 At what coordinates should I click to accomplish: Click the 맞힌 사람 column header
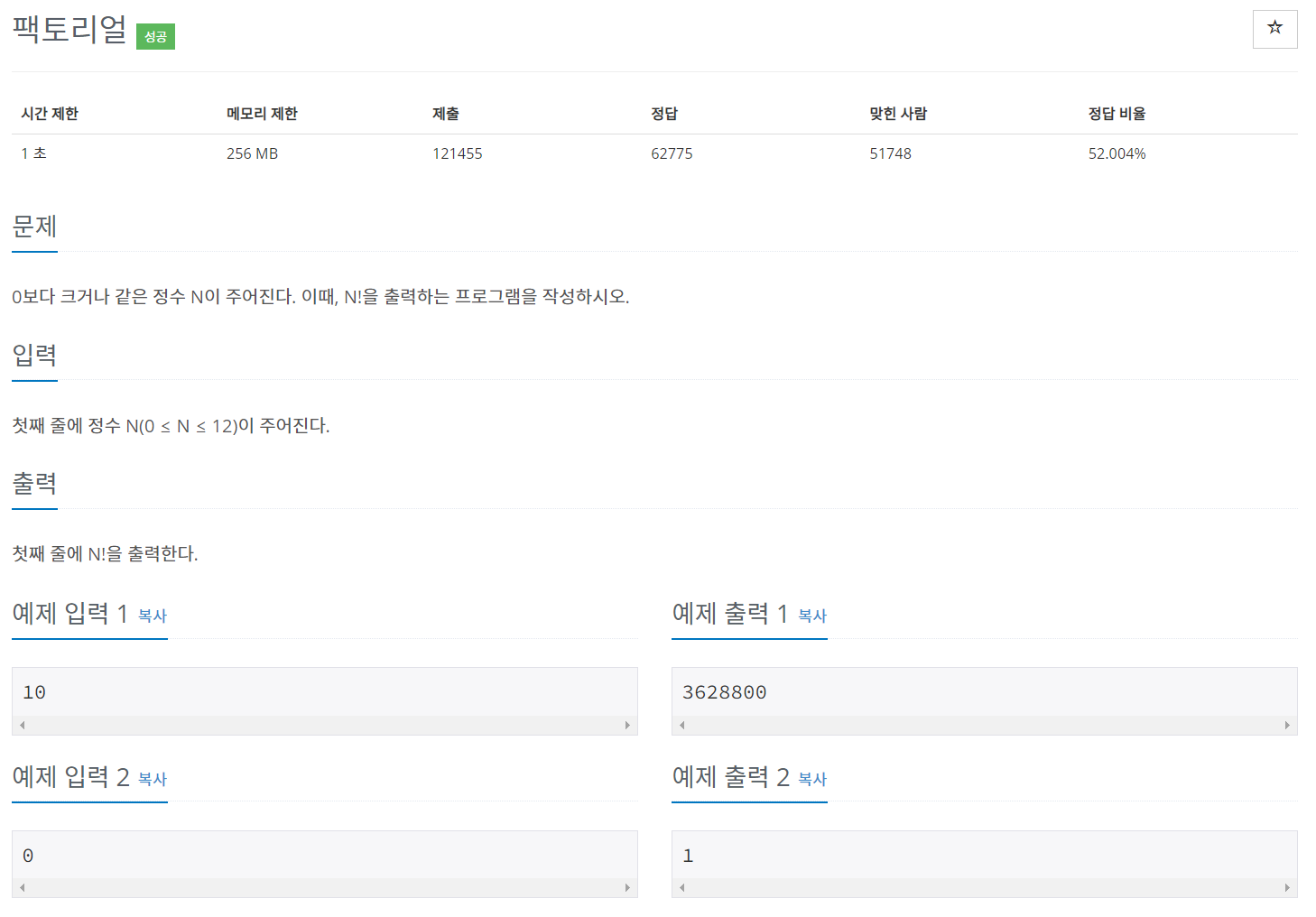[898, 114]
